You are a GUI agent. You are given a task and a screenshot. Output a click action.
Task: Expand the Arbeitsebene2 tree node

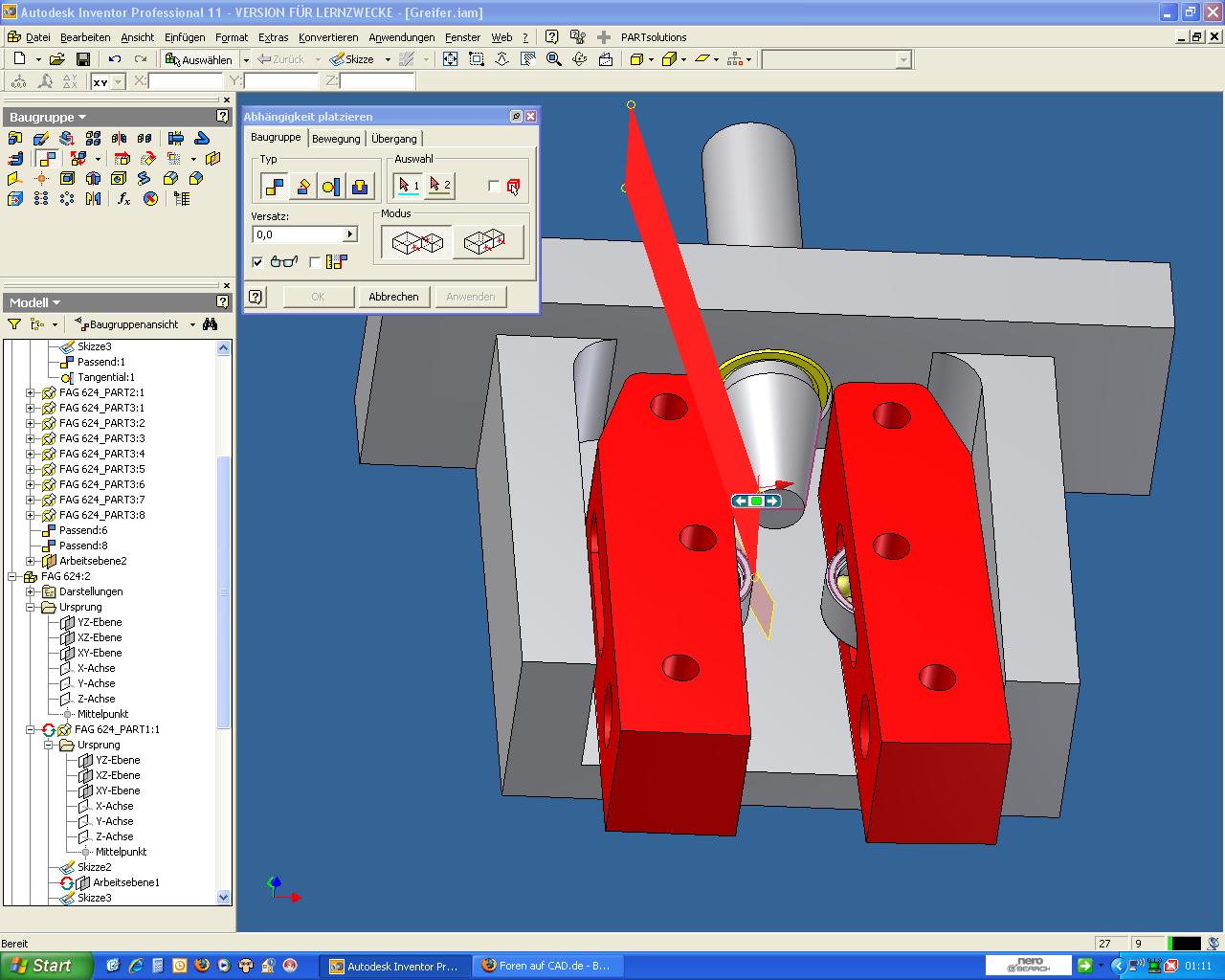[x=30, y=561]
